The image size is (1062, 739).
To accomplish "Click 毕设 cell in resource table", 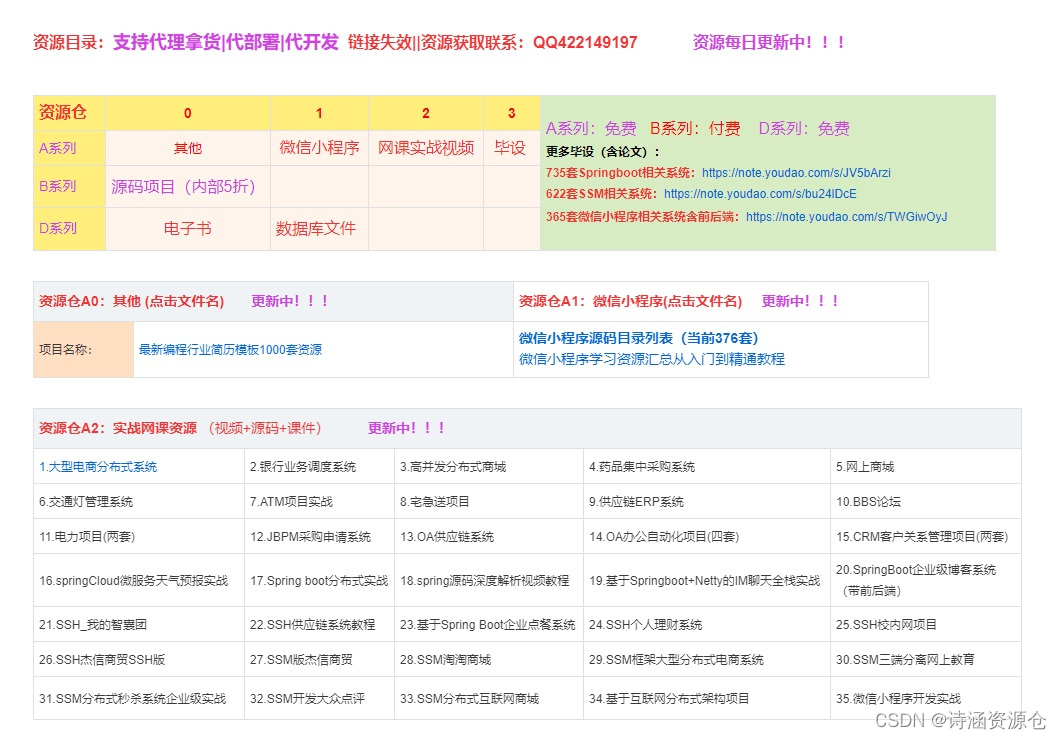I will pyautogui.click(x=511, y=148).
